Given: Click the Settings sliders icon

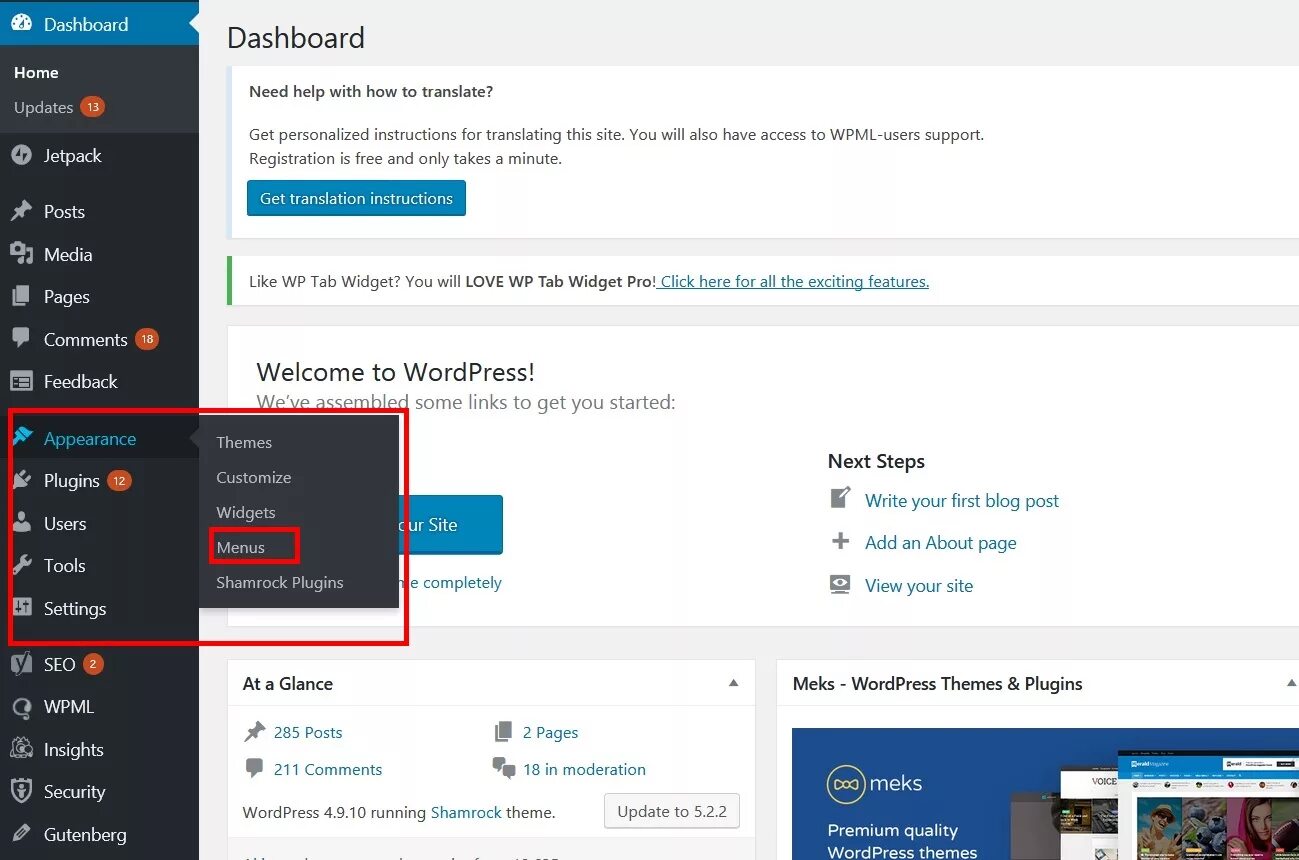Looking at the screenshot, I should pos(21,608).
